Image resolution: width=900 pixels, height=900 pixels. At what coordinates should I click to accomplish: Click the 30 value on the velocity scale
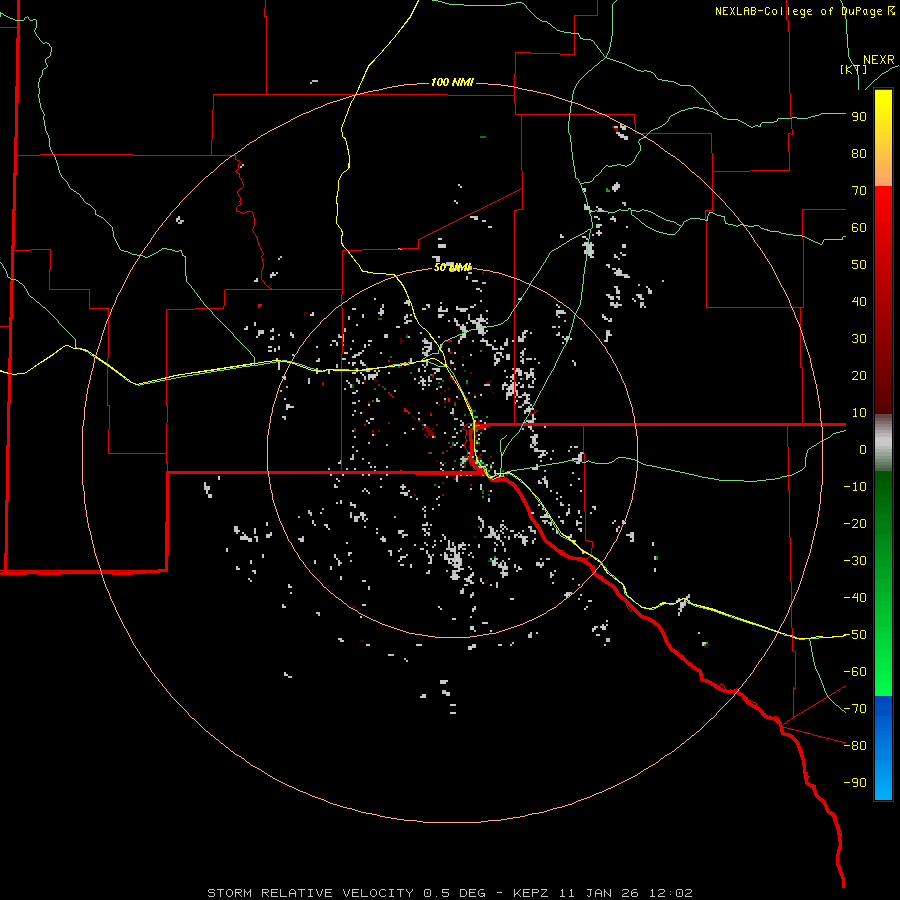point(859,339)
